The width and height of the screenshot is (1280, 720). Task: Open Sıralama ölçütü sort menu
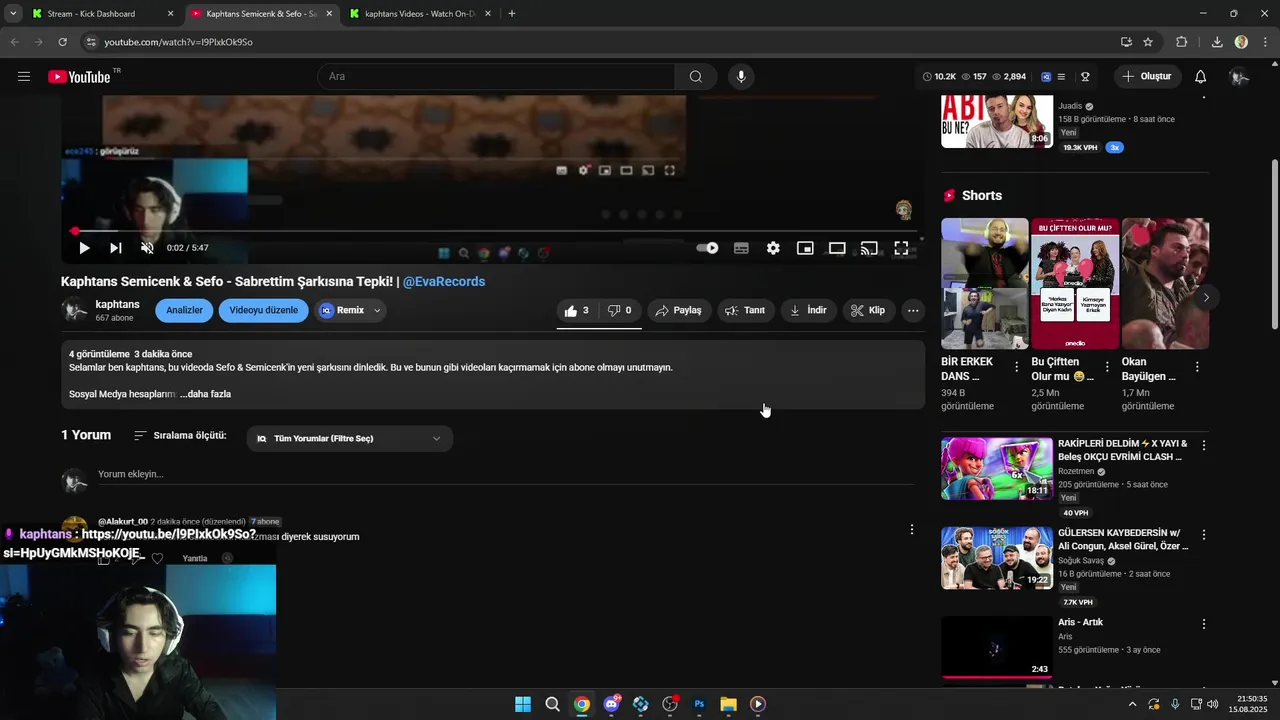point(180,436)
